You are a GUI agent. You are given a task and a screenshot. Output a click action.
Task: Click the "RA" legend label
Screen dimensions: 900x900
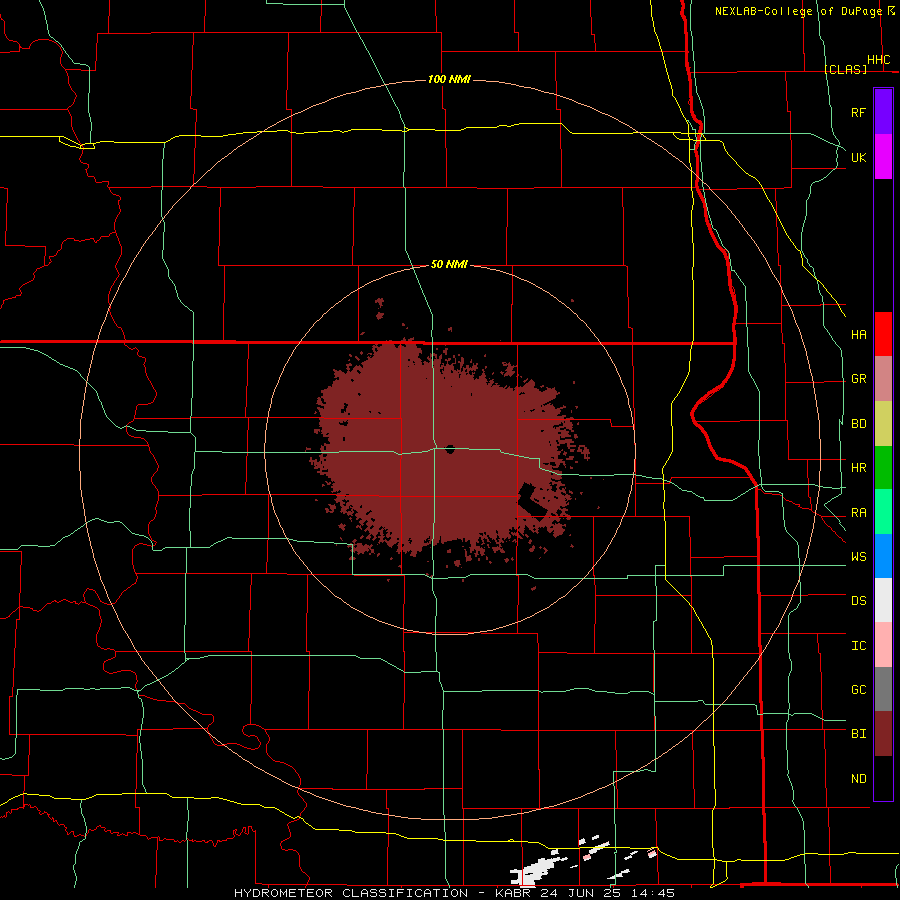[x=858, y=513]
